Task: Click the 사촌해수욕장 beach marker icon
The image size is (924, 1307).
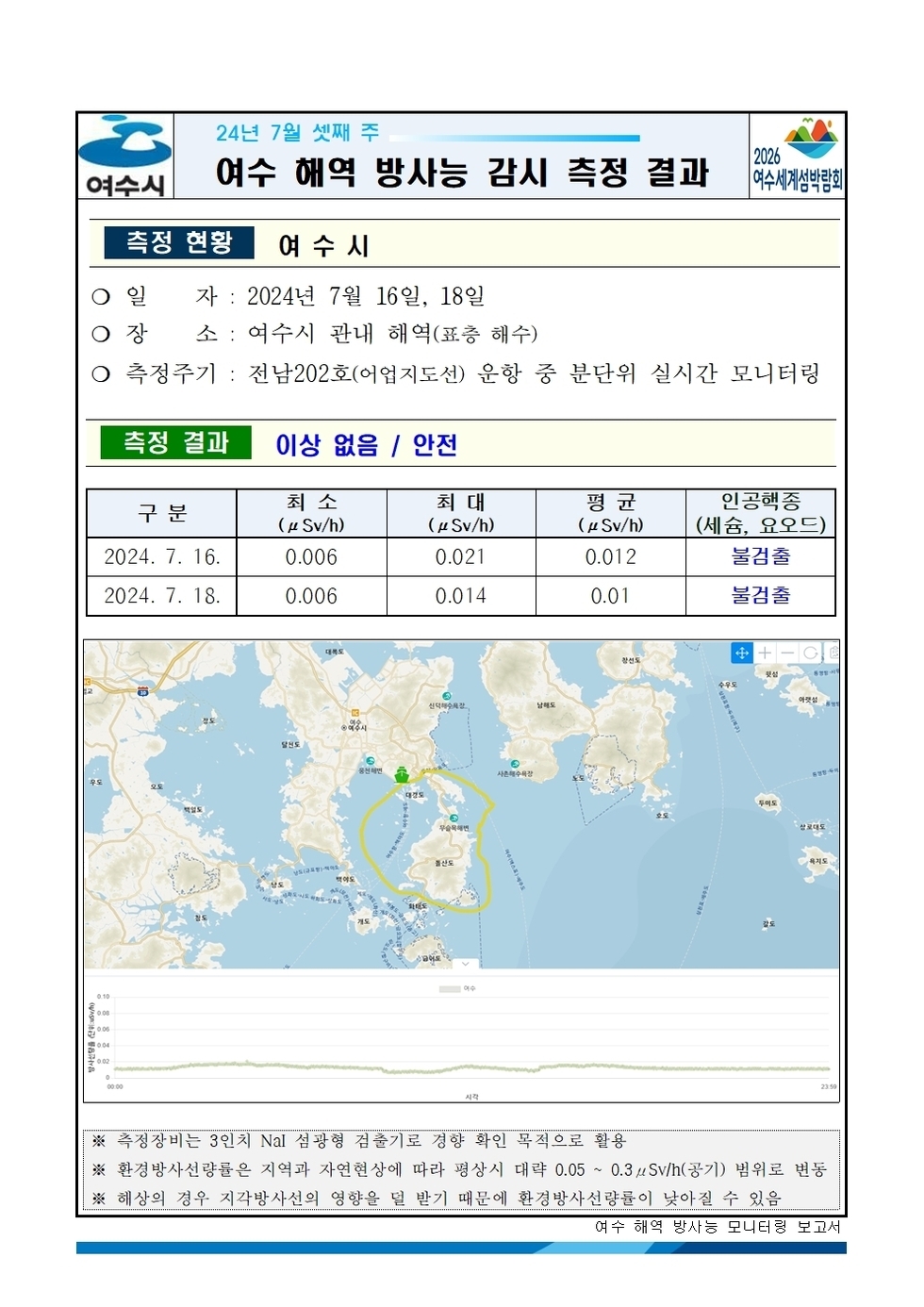Action: (x=515, y=764)
